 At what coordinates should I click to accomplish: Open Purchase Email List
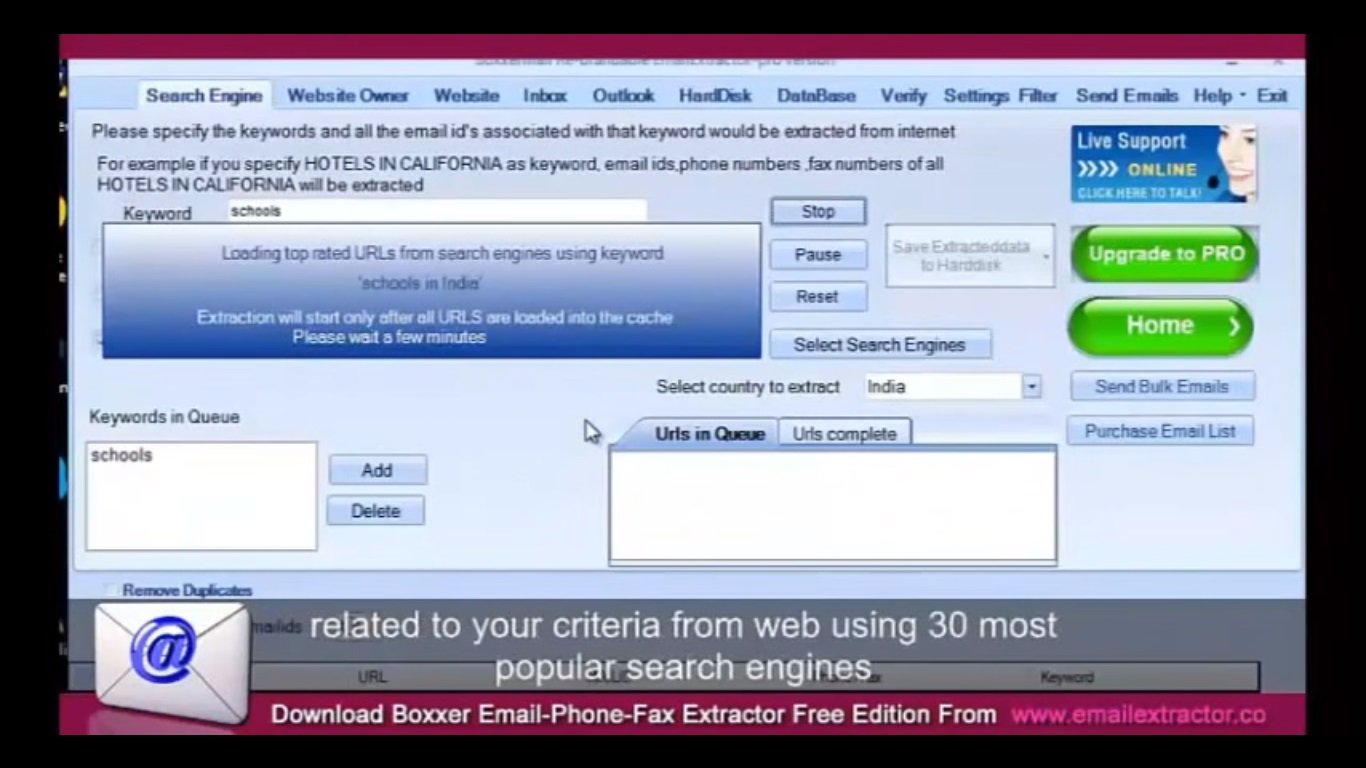tap(1160, 432)
